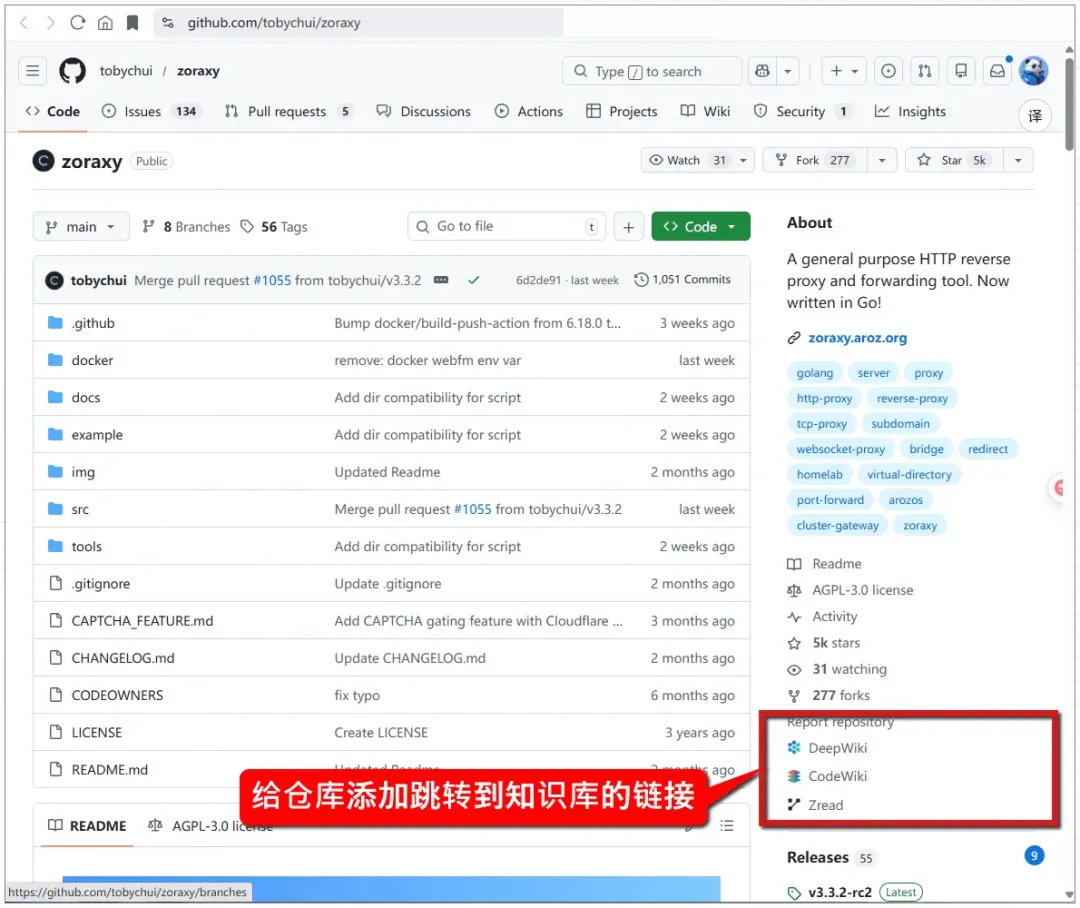This screenshot has width=1080, height=908.
Task: Visit zoraxy.aroz.org website link
Action: click(858, 338)
